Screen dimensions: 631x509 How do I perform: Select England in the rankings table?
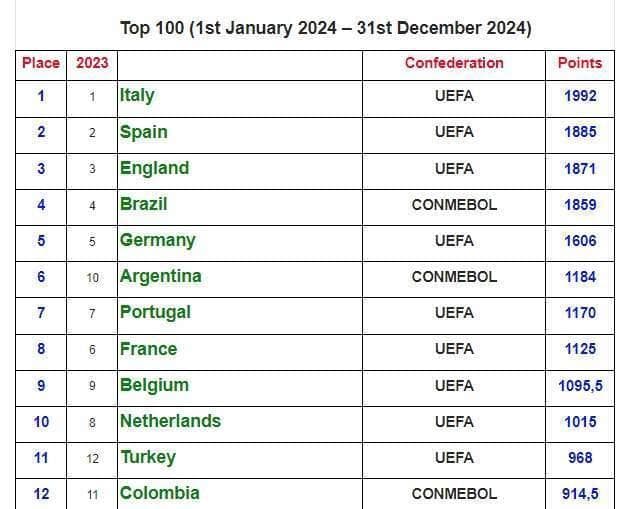(155, 168)
